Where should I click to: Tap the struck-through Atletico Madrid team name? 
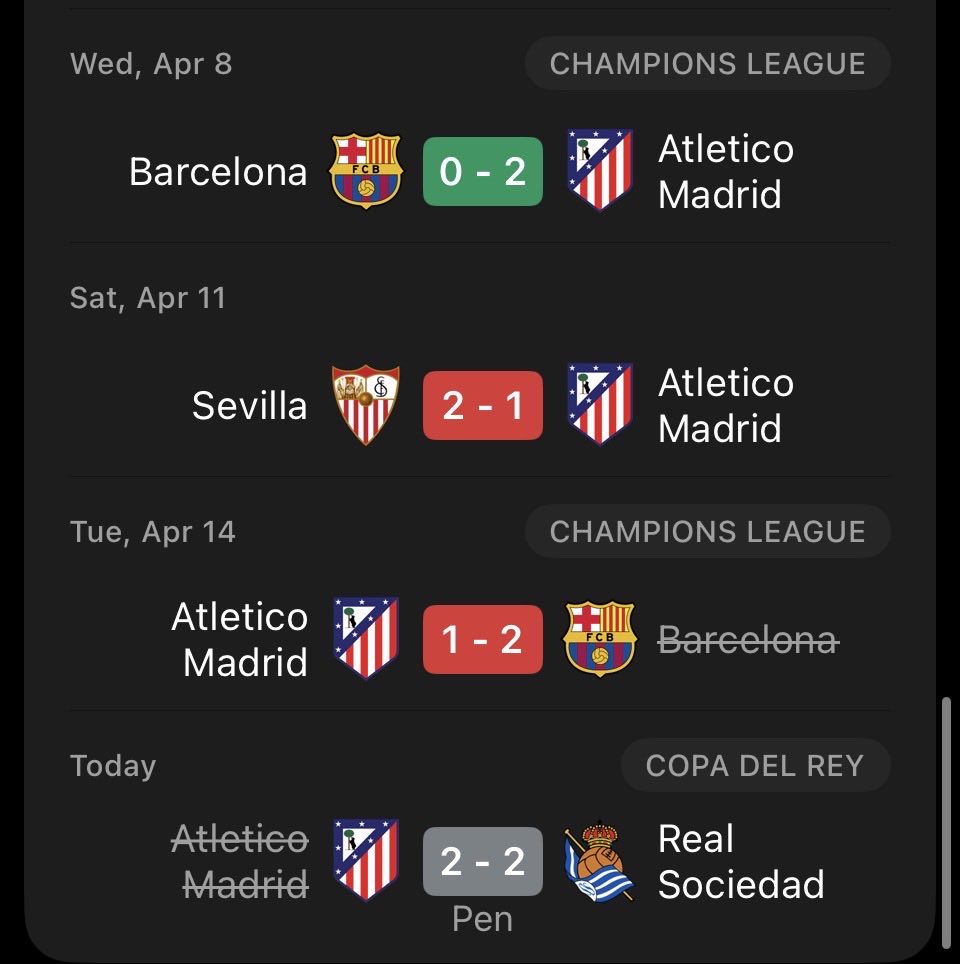tap(240, 861)
